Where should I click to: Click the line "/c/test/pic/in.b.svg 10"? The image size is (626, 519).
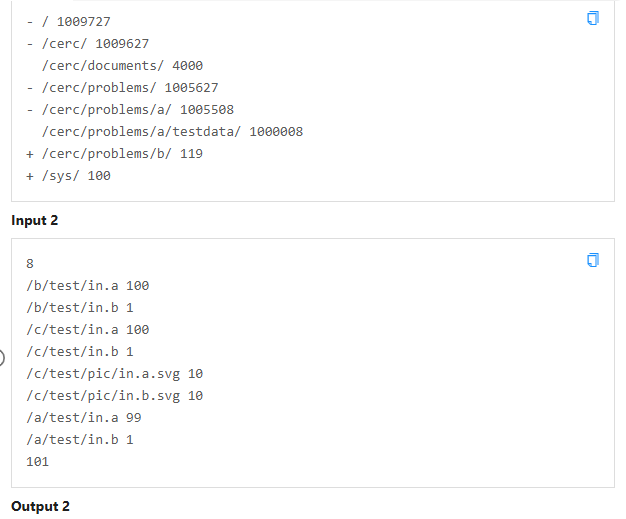[114, 396]
